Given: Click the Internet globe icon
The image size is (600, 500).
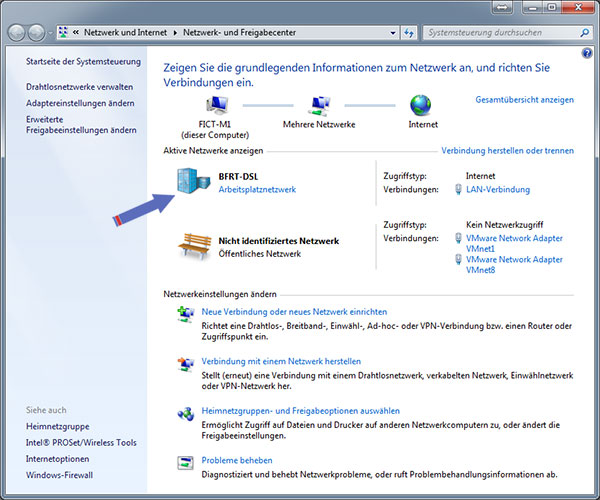Looking at the screenshot, I should click(x=420, y=105).
